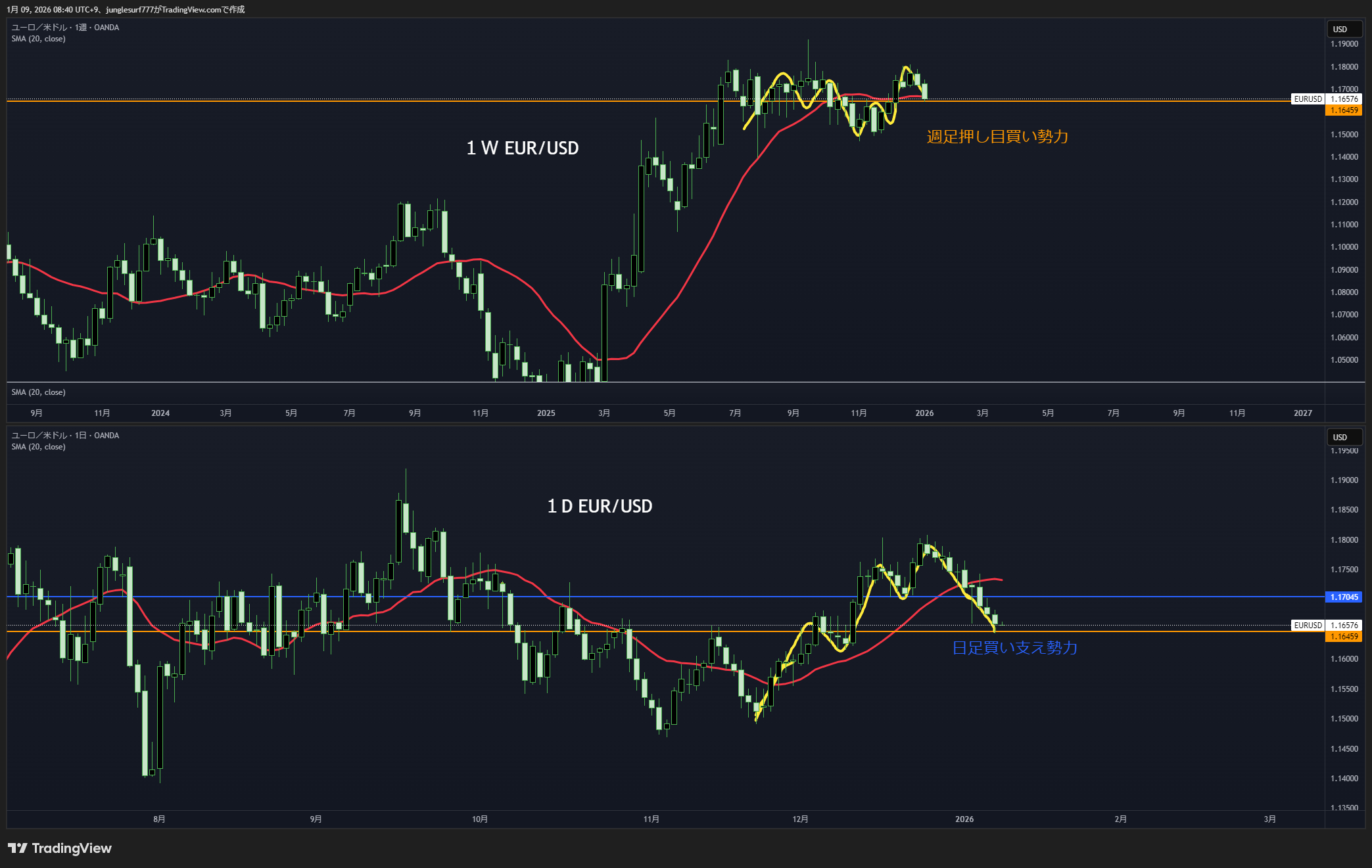Select the '1 D EUR/USD' text annotation
This screenshot has height=868, width=1372.
[600, 507]
